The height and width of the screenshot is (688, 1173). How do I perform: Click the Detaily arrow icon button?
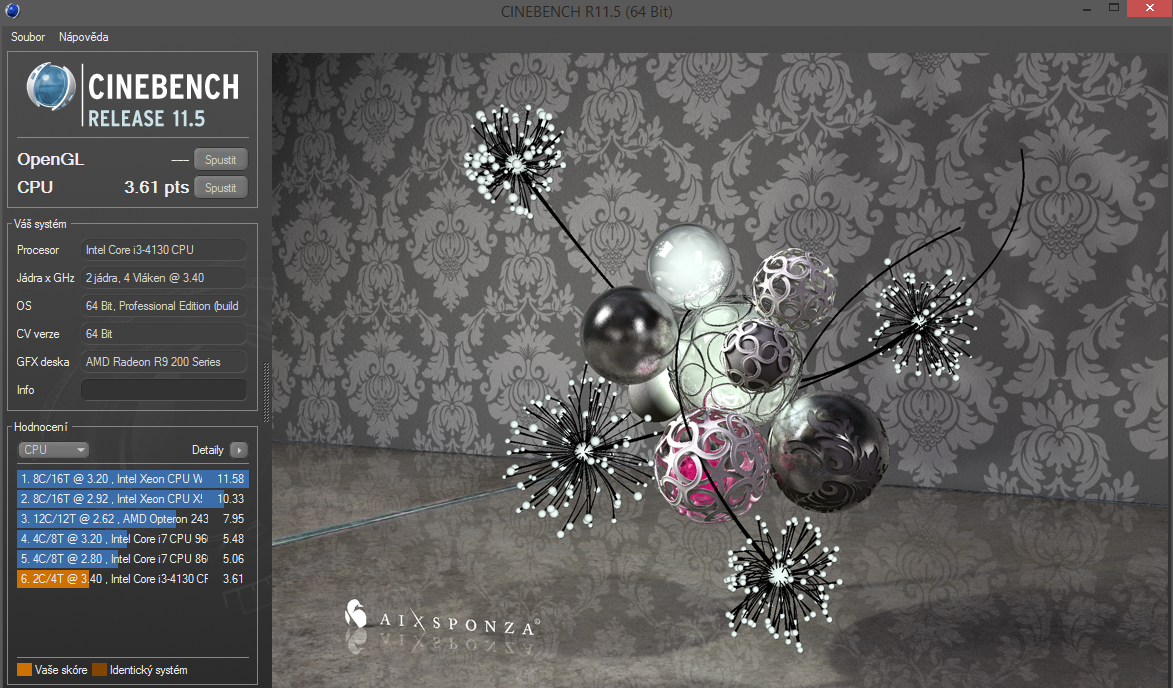238,450
